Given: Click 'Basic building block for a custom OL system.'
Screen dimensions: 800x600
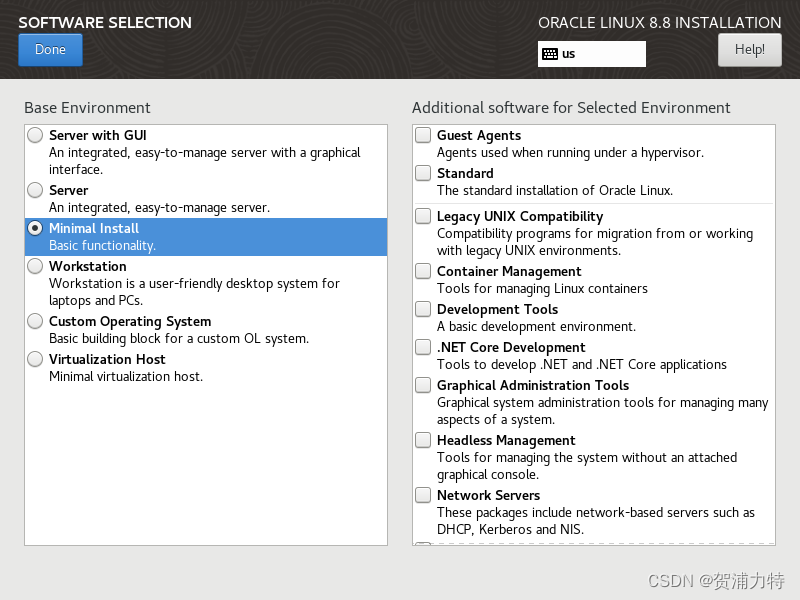Looking at the screenshot, I should point(179,339).
